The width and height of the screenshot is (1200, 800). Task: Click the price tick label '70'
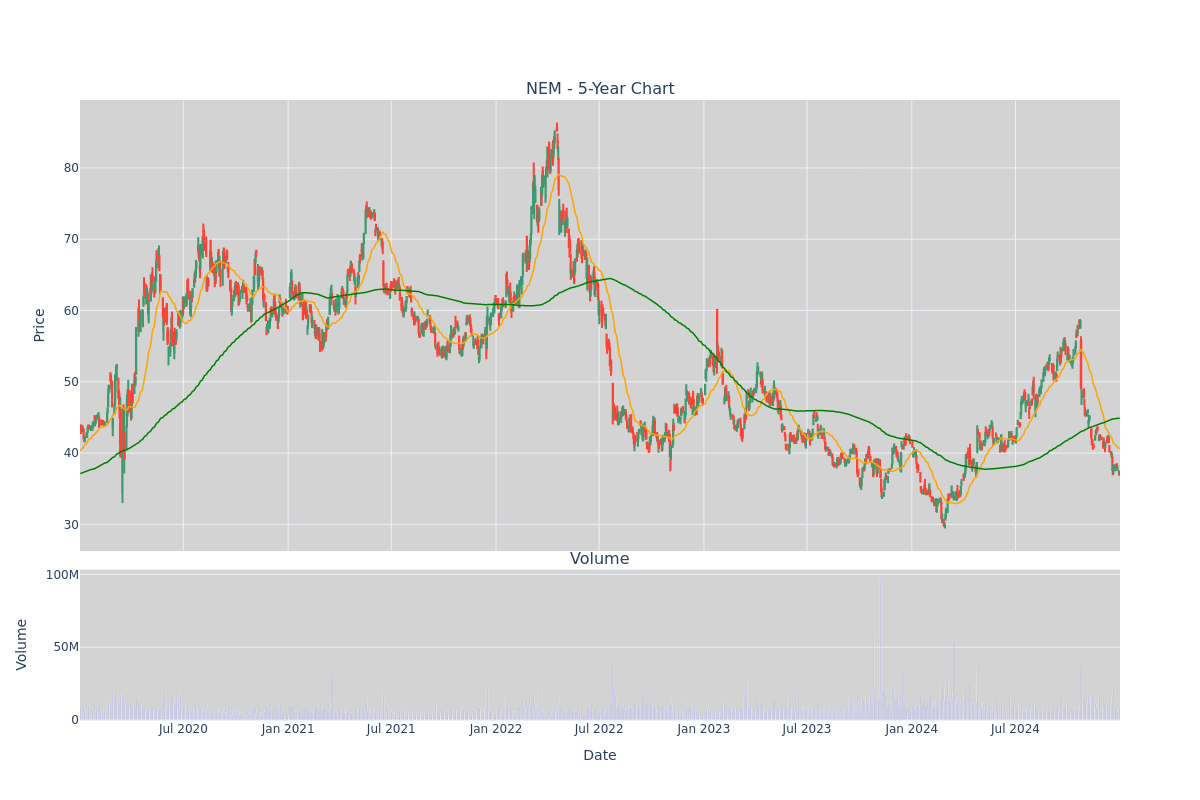[71, 239]
